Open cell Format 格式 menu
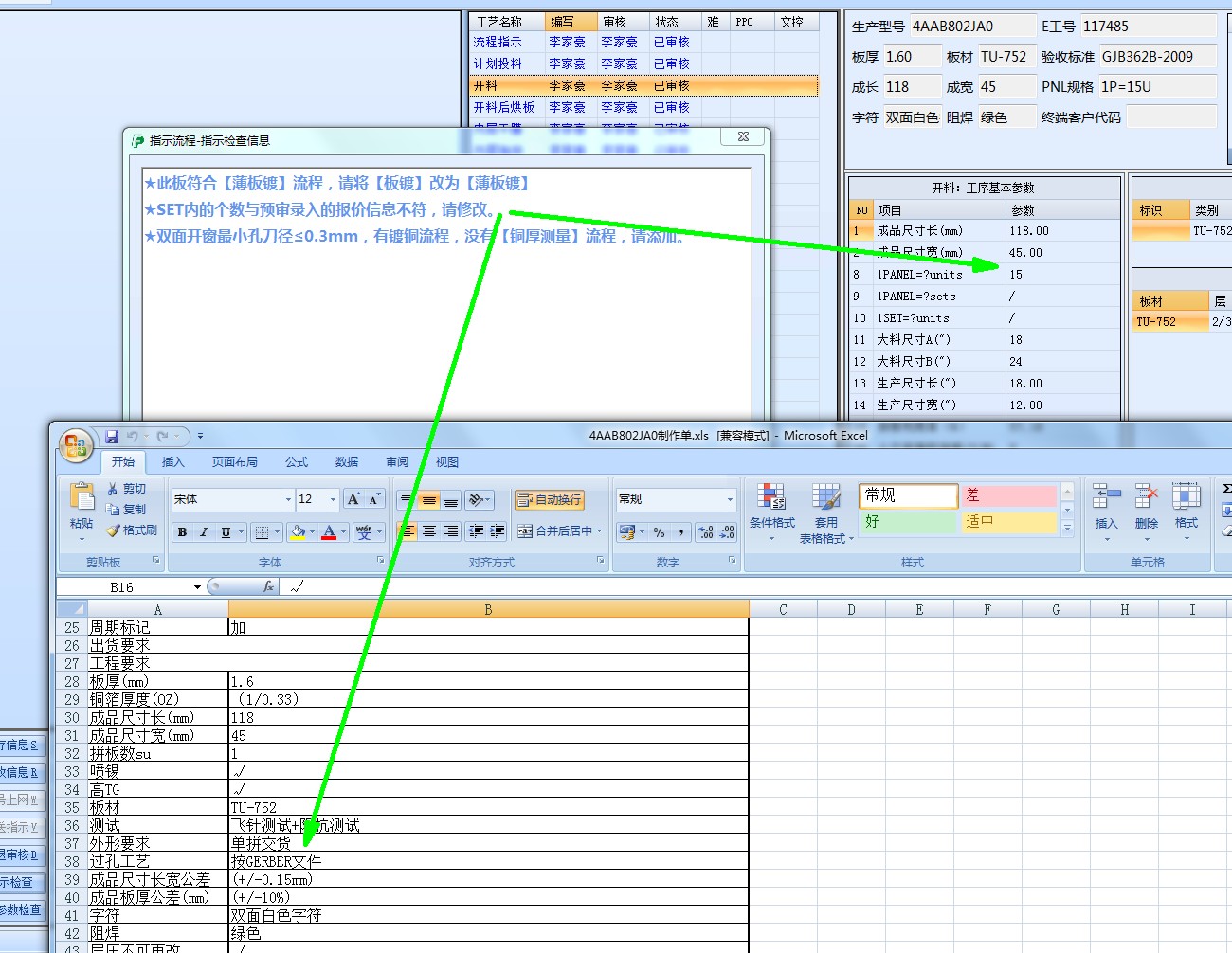 pos(1187,512)
